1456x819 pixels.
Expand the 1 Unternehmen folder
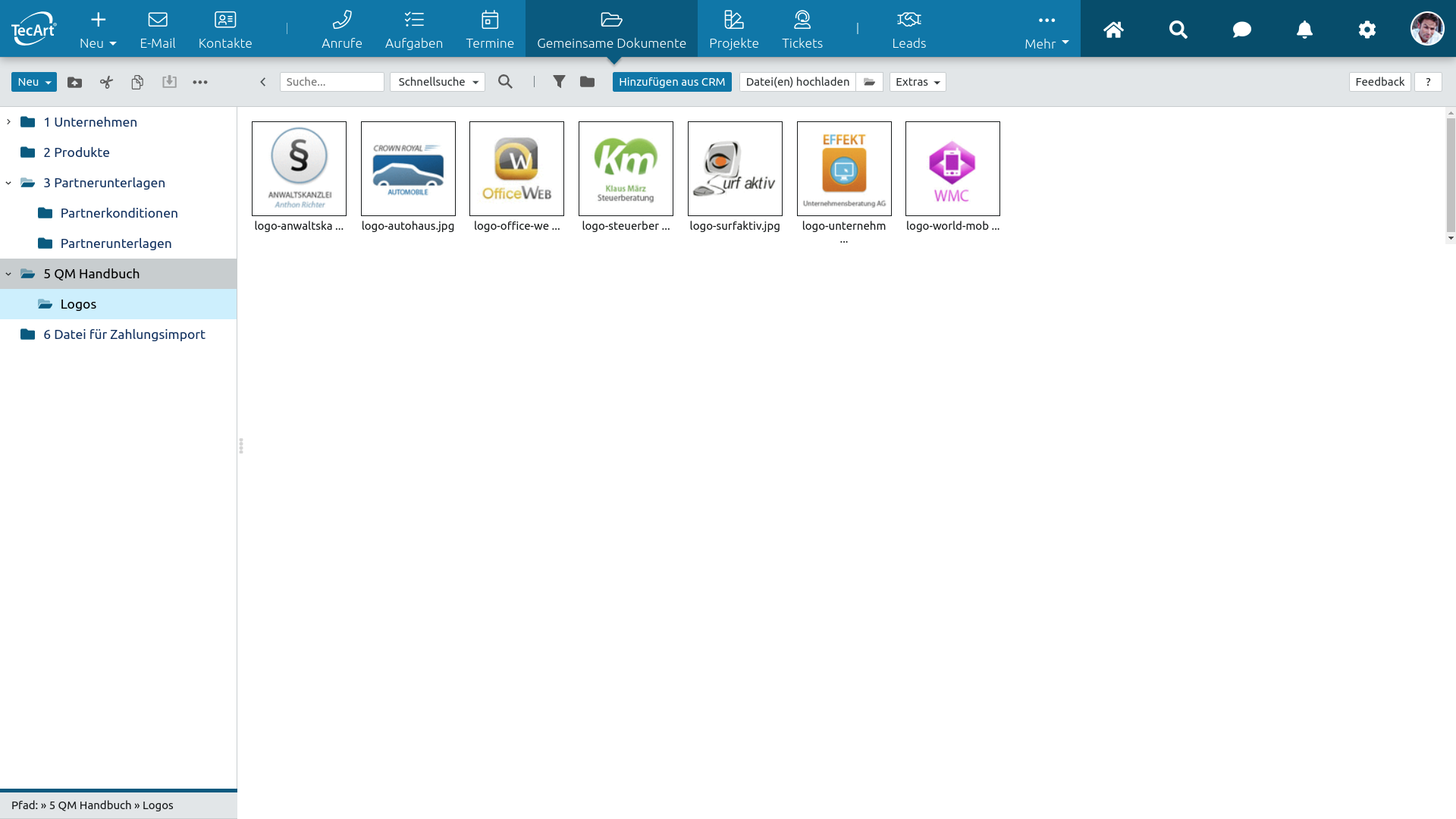(8, 122)
